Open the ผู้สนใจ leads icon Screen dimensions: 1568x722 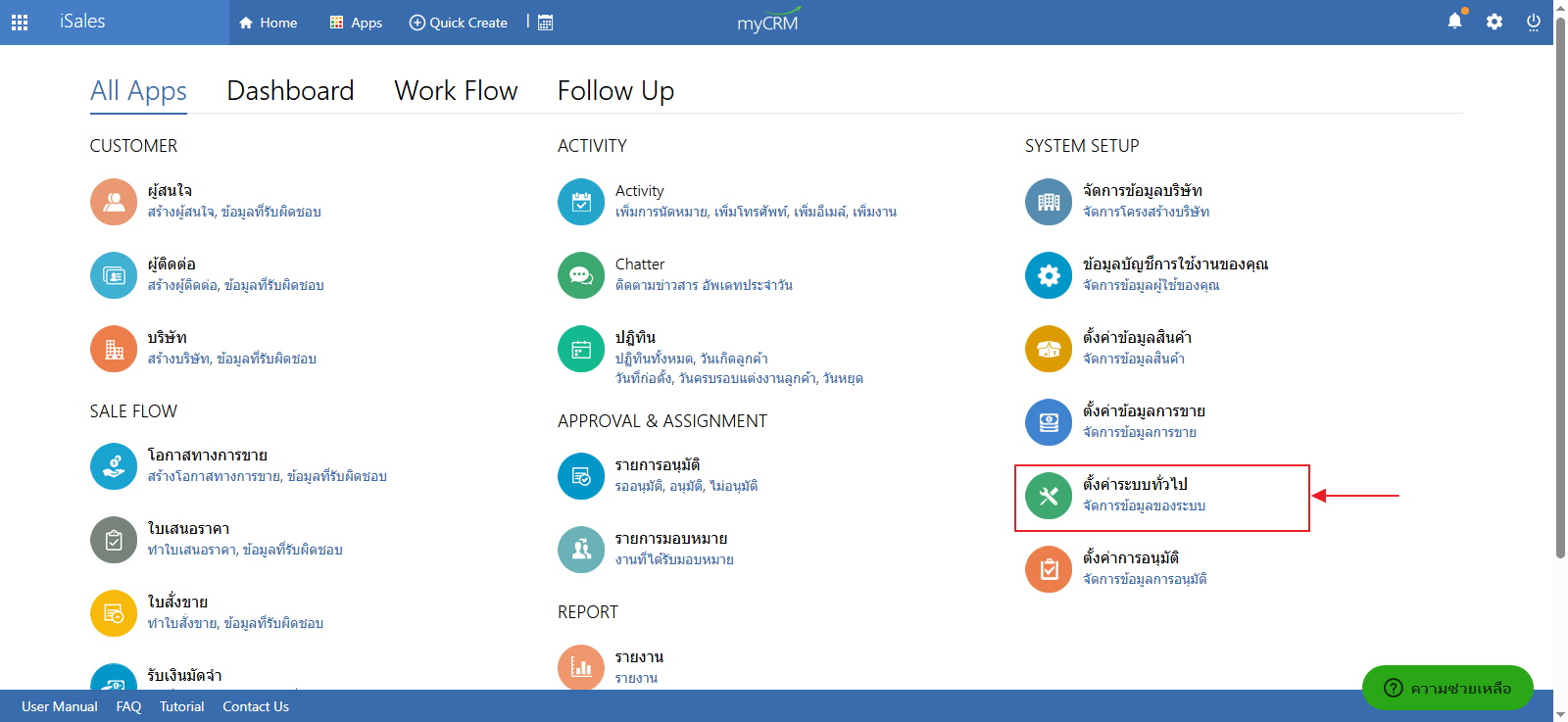pos(114,202)
